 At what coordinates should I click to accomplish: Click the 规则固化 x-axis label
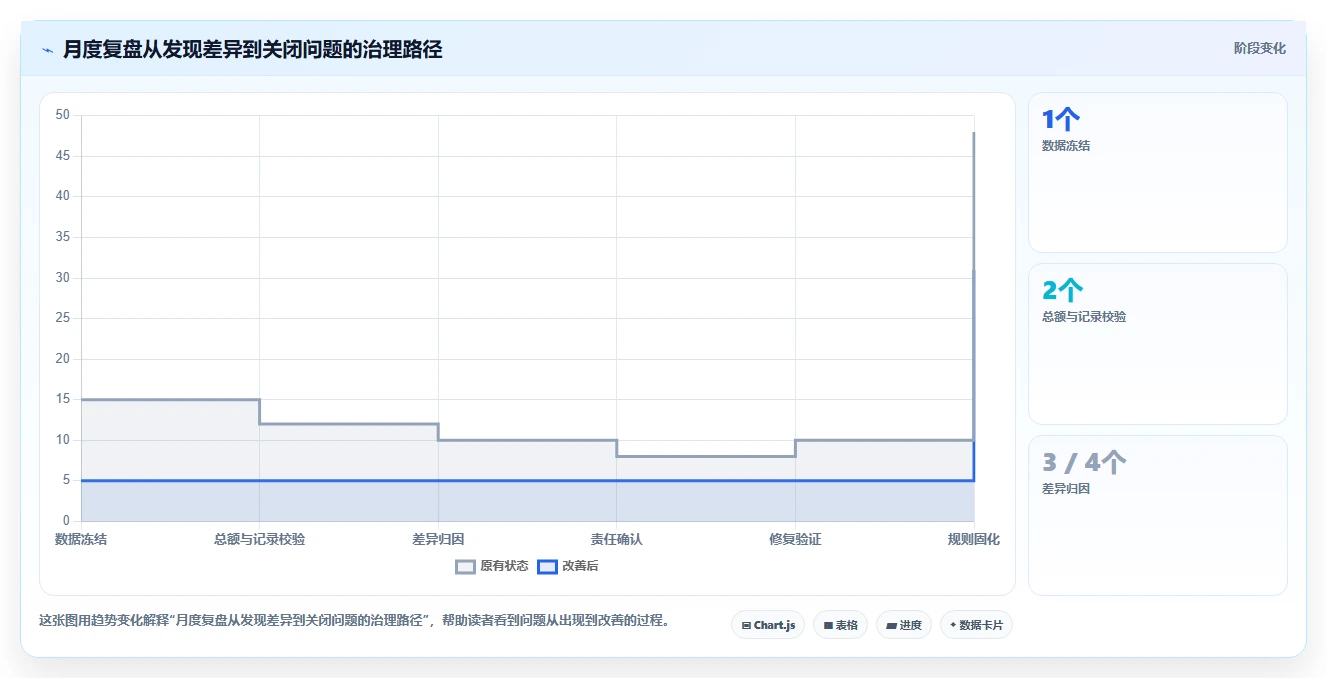973,539
